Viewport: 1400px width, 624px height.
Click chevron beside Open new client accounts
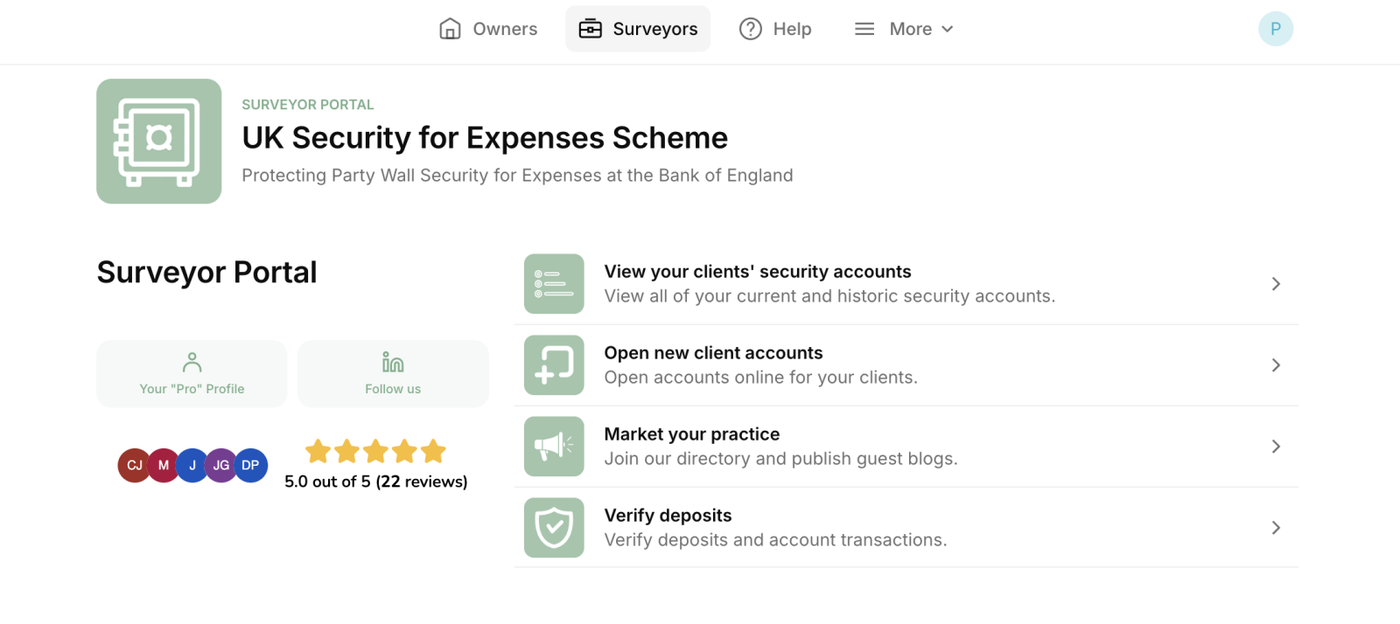1276,365
